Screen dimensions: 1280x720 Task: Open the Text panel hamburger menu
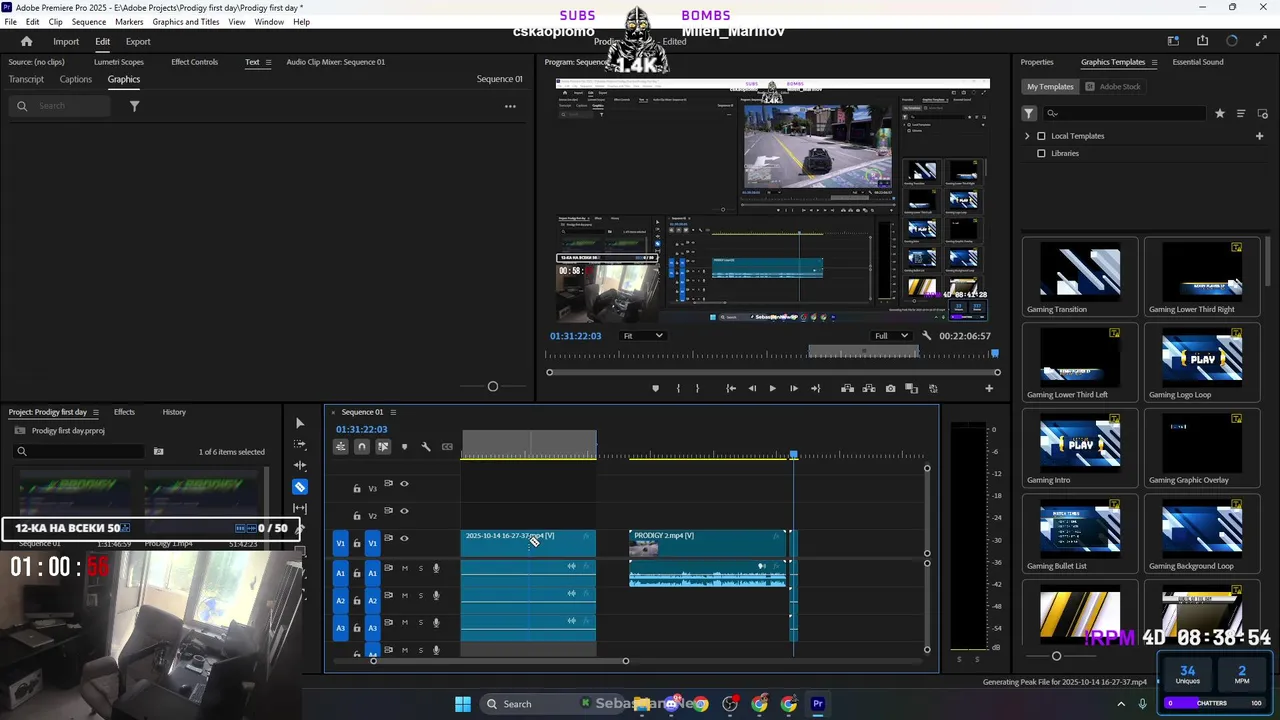click(268, 62)
